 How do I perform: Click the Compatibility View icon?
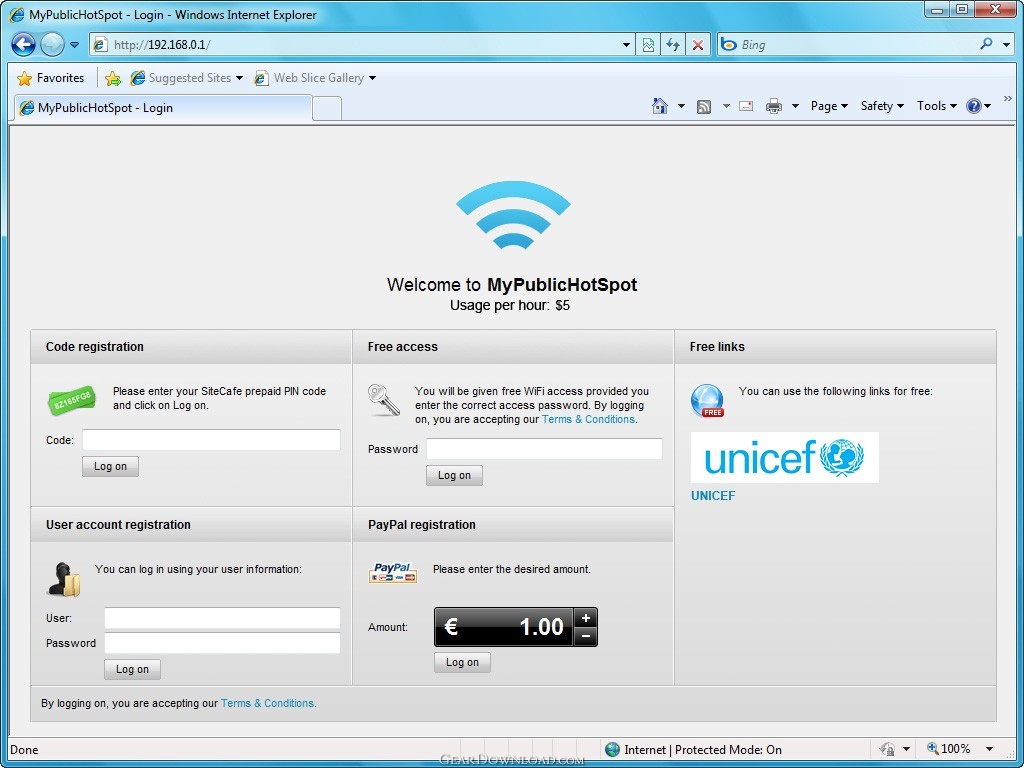pyautogui.click(x=648, y=45)
